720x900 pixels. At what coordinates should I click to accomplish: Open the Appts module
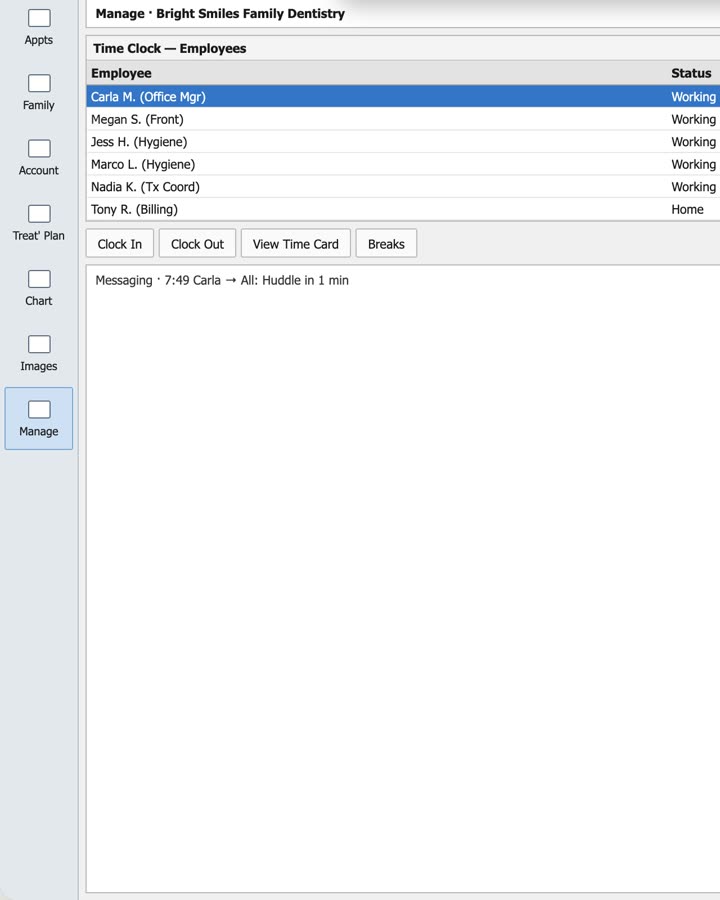coord(38,28)
